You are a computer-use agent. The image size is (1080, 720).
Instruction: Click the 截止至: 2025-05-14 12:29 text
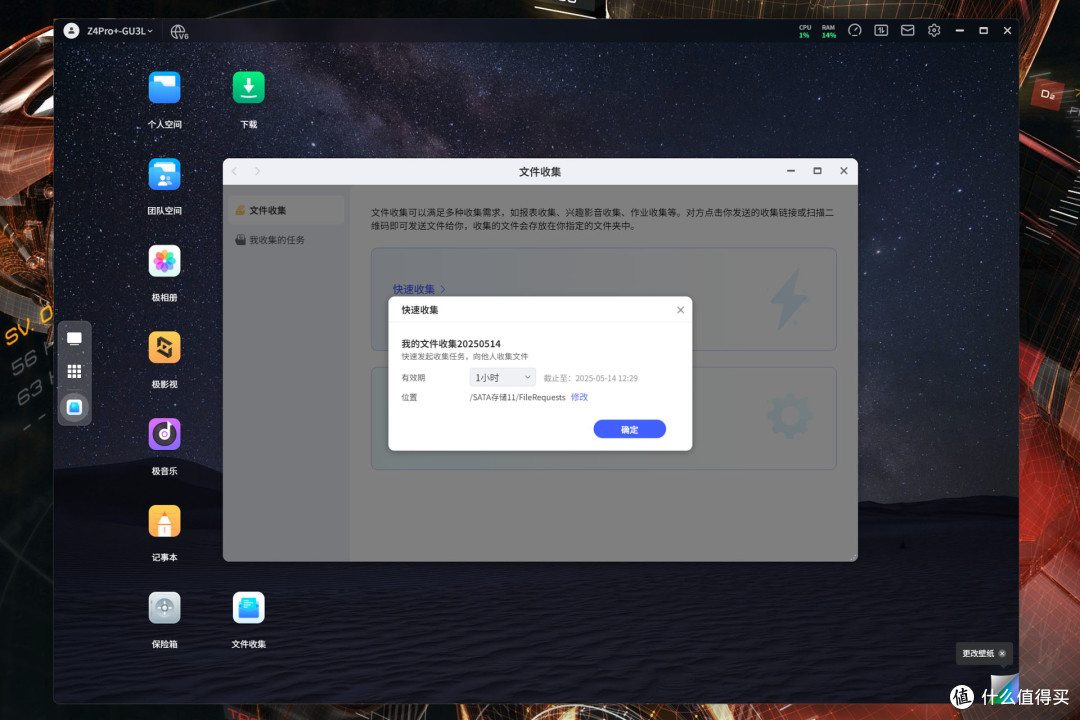[x=590, y=378]
